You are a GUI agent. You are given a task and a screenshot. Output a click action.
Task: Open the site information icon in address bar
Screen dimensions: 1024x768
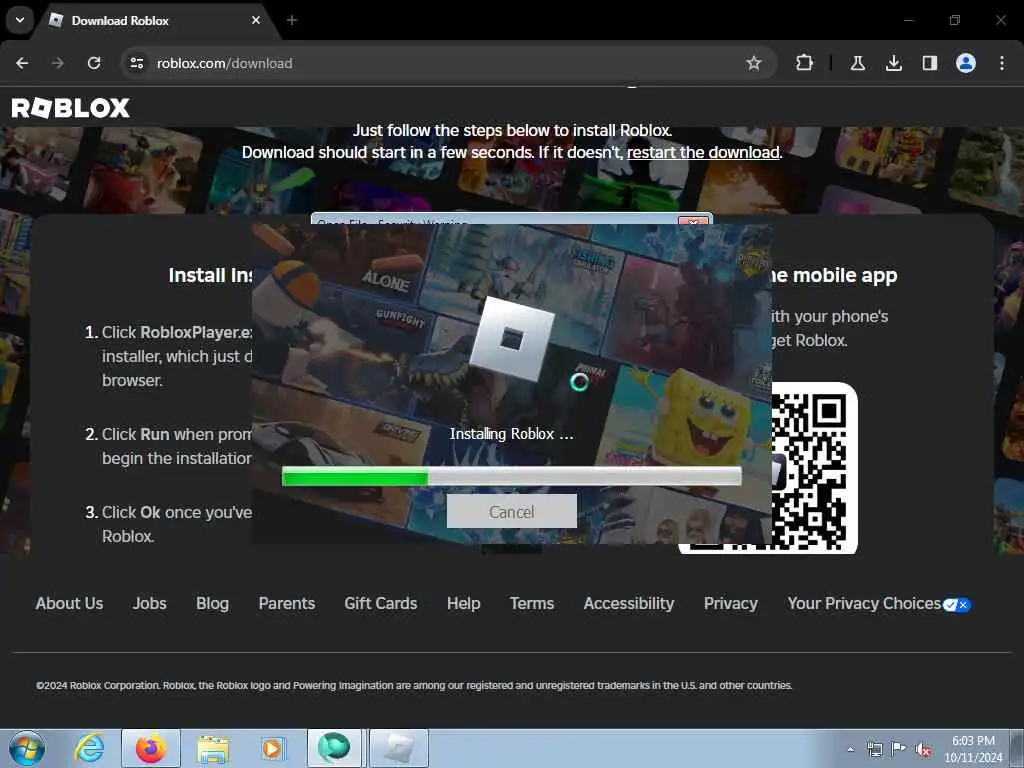pyautogui.click(x=136, y=63)
